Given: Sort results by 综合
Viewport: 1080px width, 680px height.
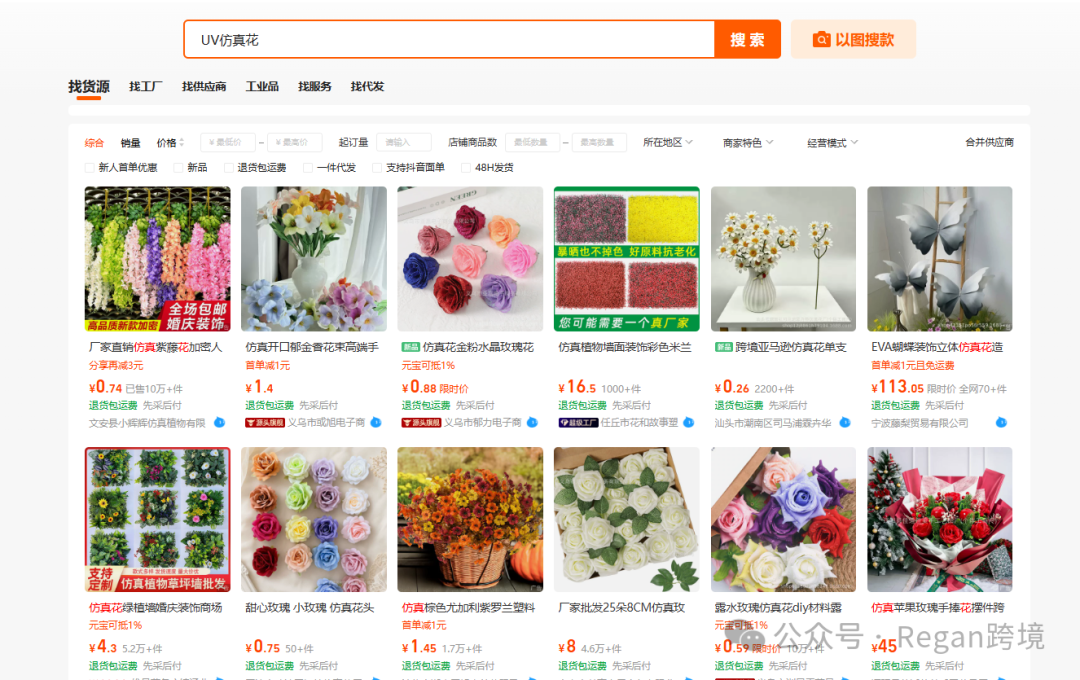Looking at the screenshot, I should coord(94,143).
